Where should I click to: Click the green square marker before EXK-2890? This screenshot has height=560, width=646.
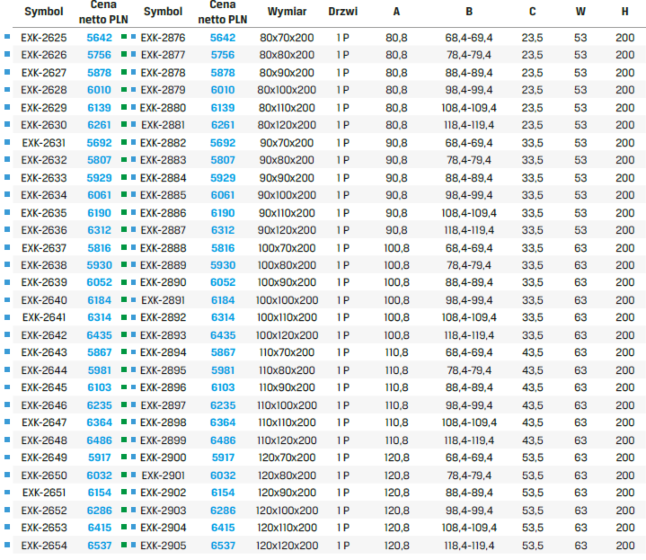point(124,282)
